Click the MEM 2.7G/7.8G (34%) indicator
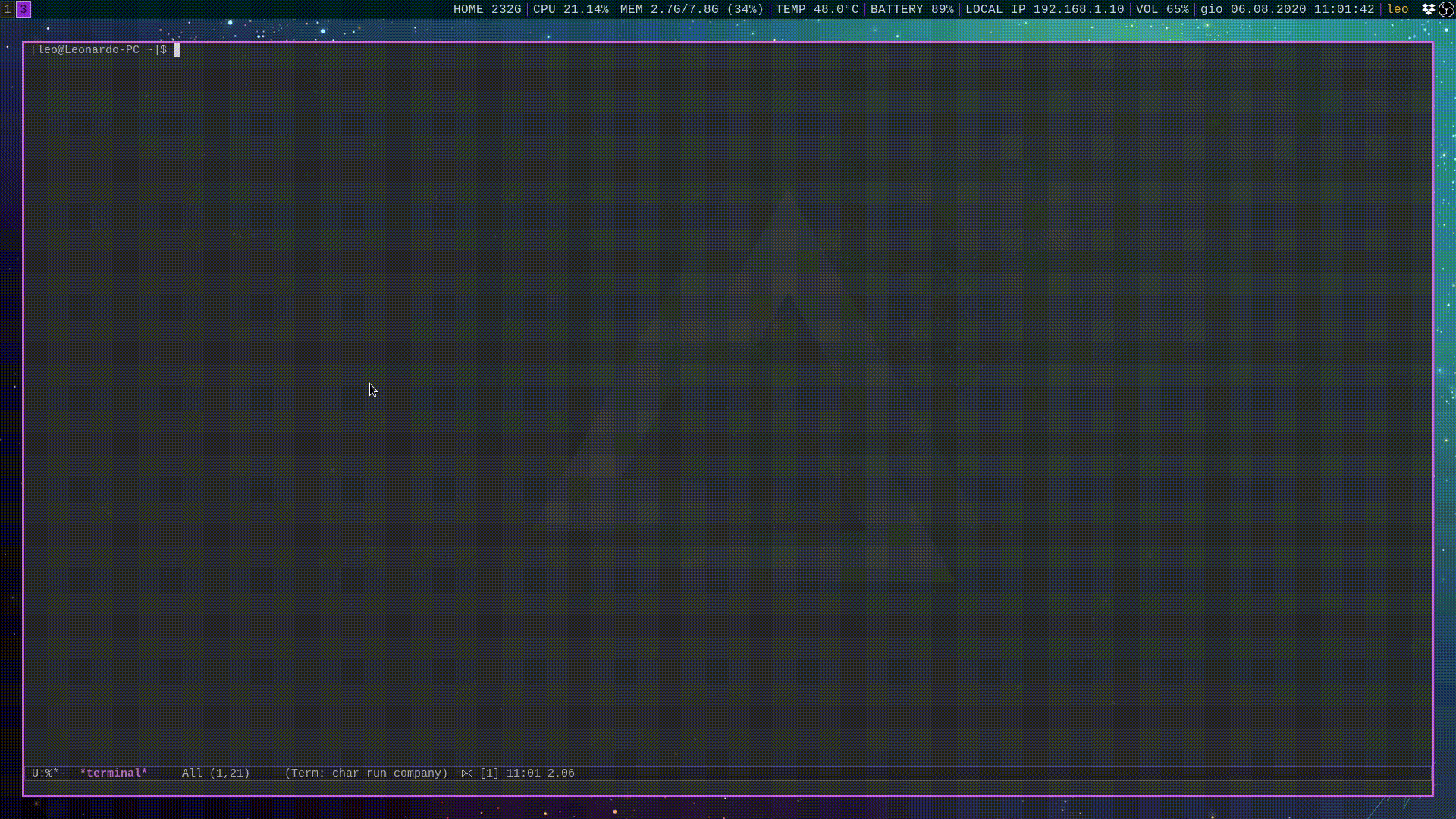1456x819 pixels. click(x=692, y=10)
